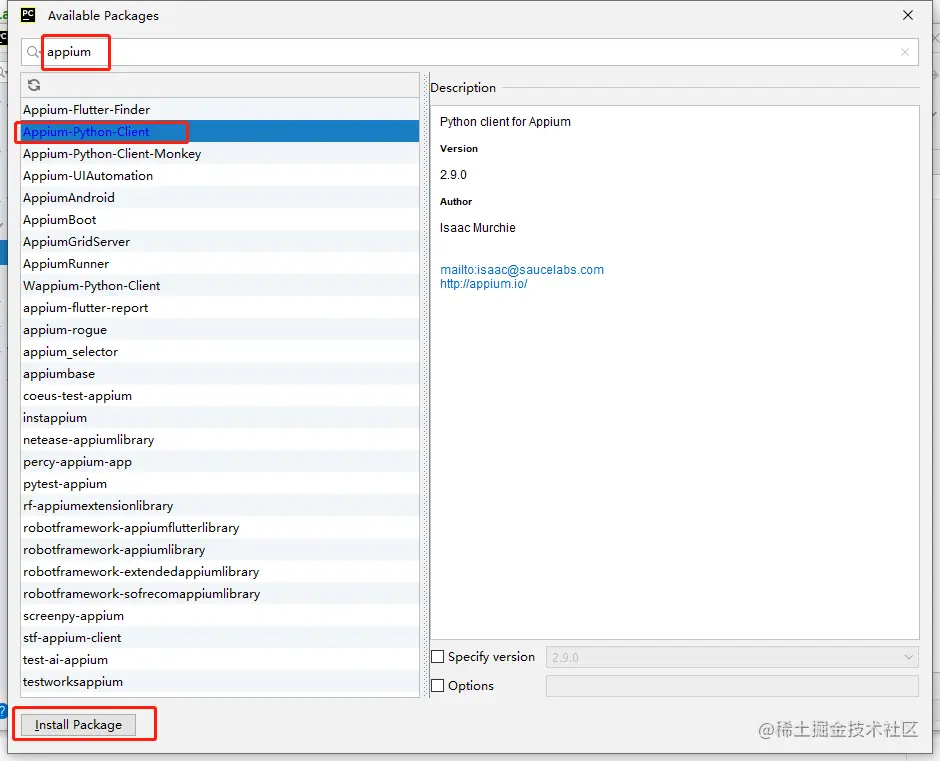Select AppiumAndroid package
This screenshot has width=940, height=761.
[x=220, y=197]
